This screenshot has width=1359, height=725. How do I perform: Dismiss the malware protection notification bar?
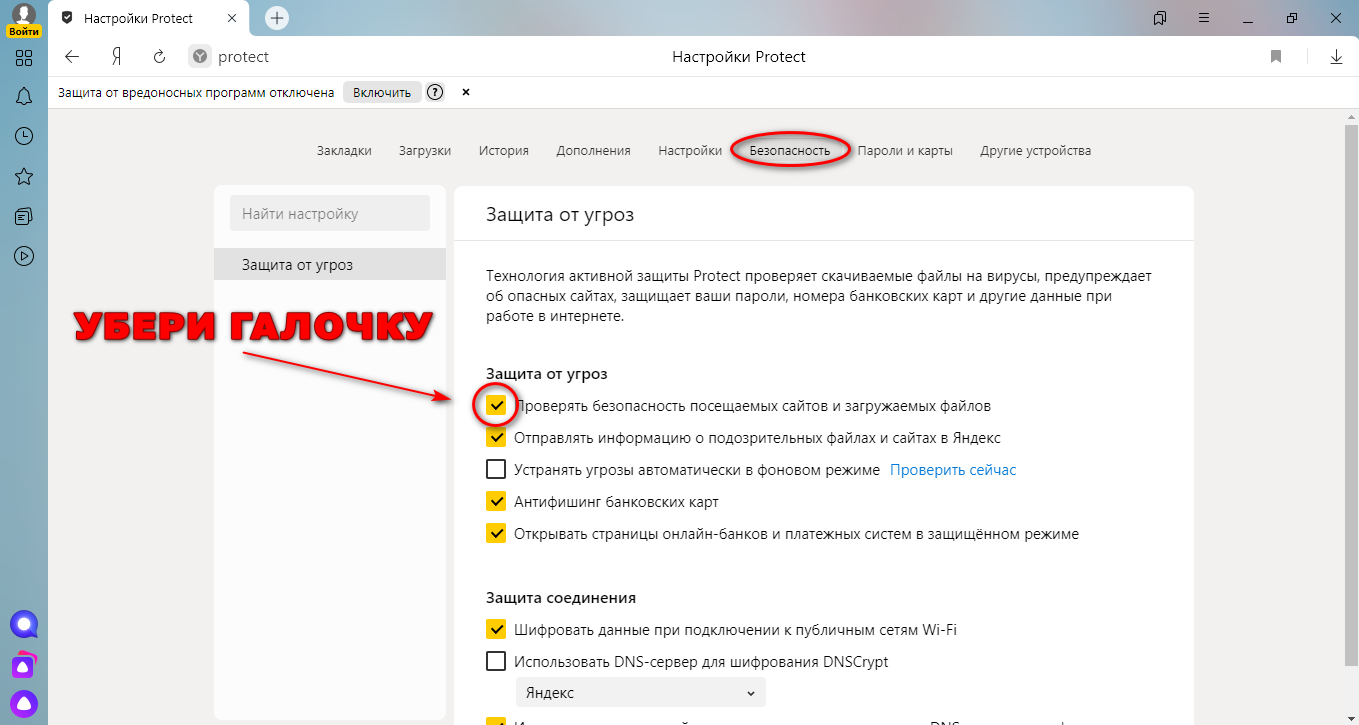click(466, 92)
